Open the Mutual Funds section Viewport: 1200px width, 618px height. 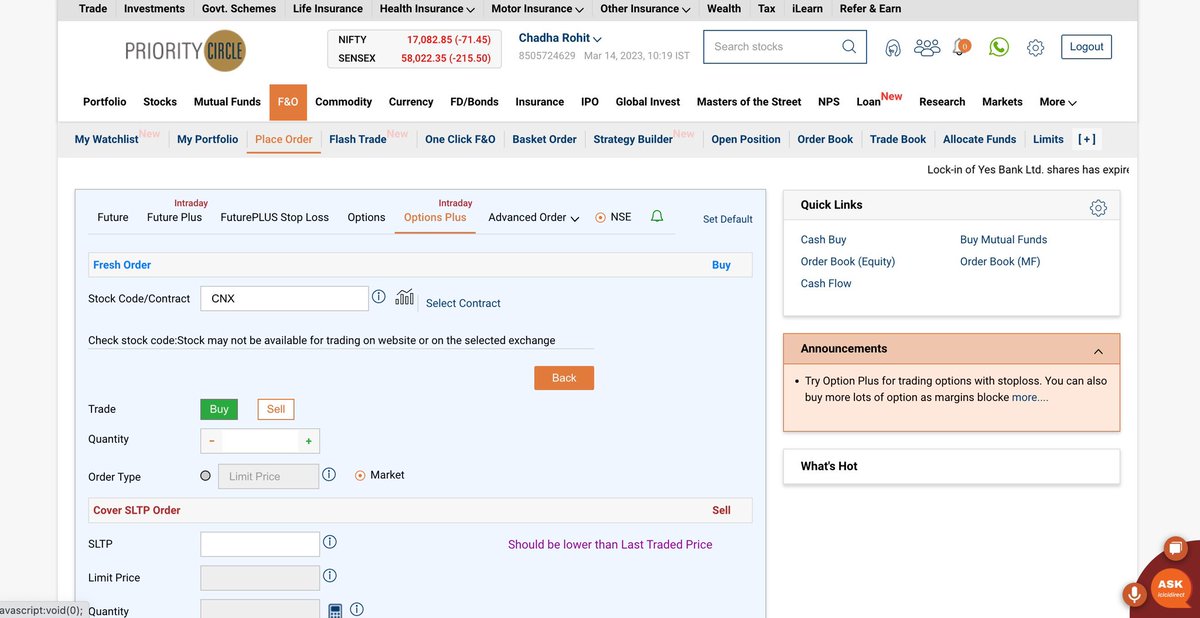(227, 102)
